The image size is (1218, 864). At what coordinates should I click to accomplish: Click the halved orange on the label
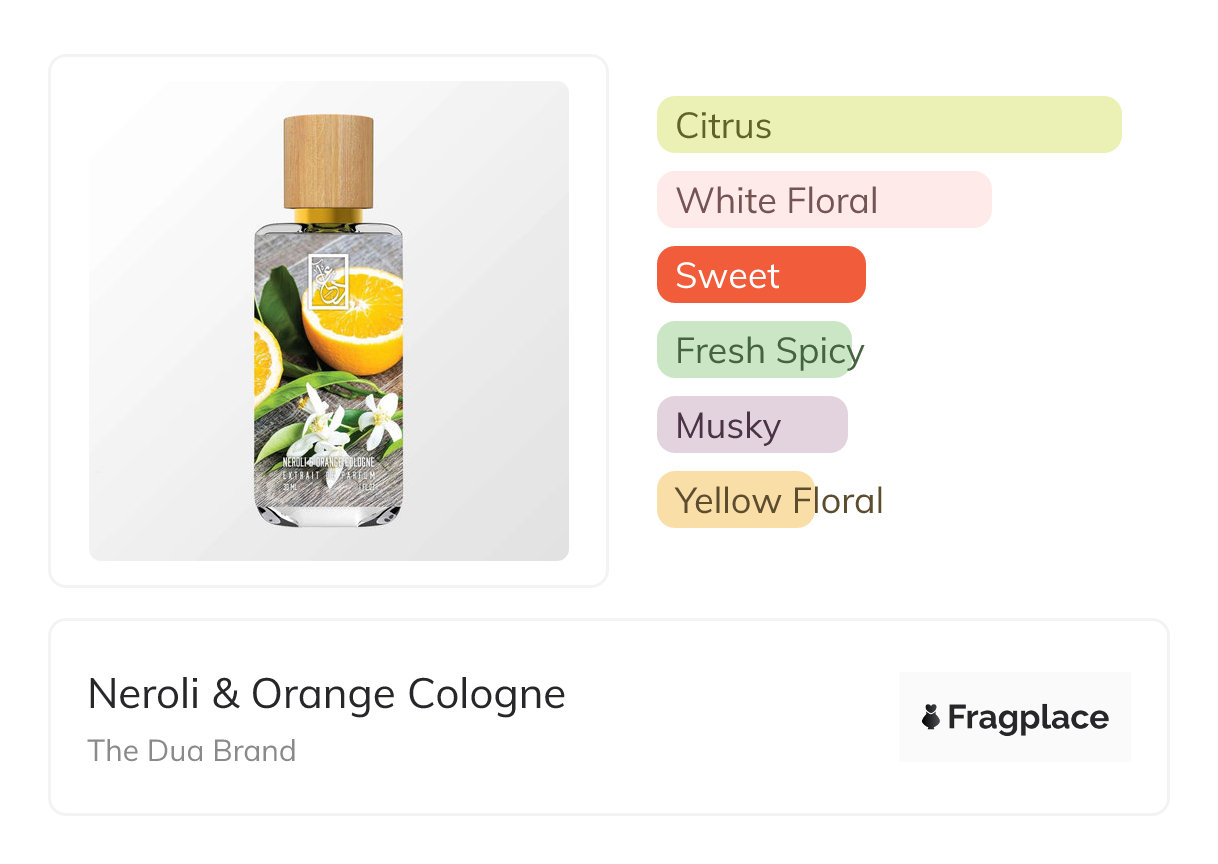356,319
